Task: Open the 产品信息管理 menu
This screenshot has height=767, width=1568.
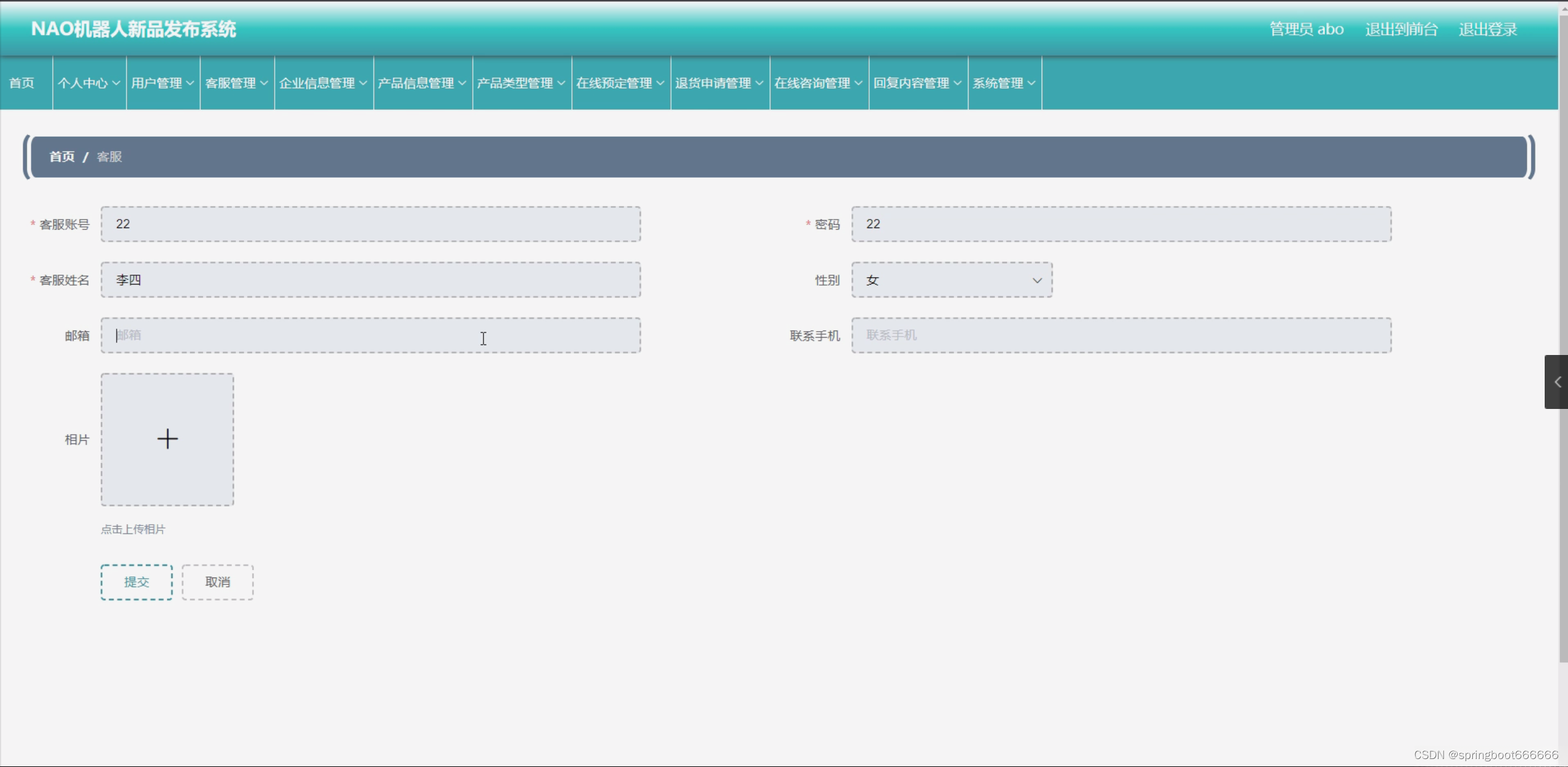Action: [422, 83]
